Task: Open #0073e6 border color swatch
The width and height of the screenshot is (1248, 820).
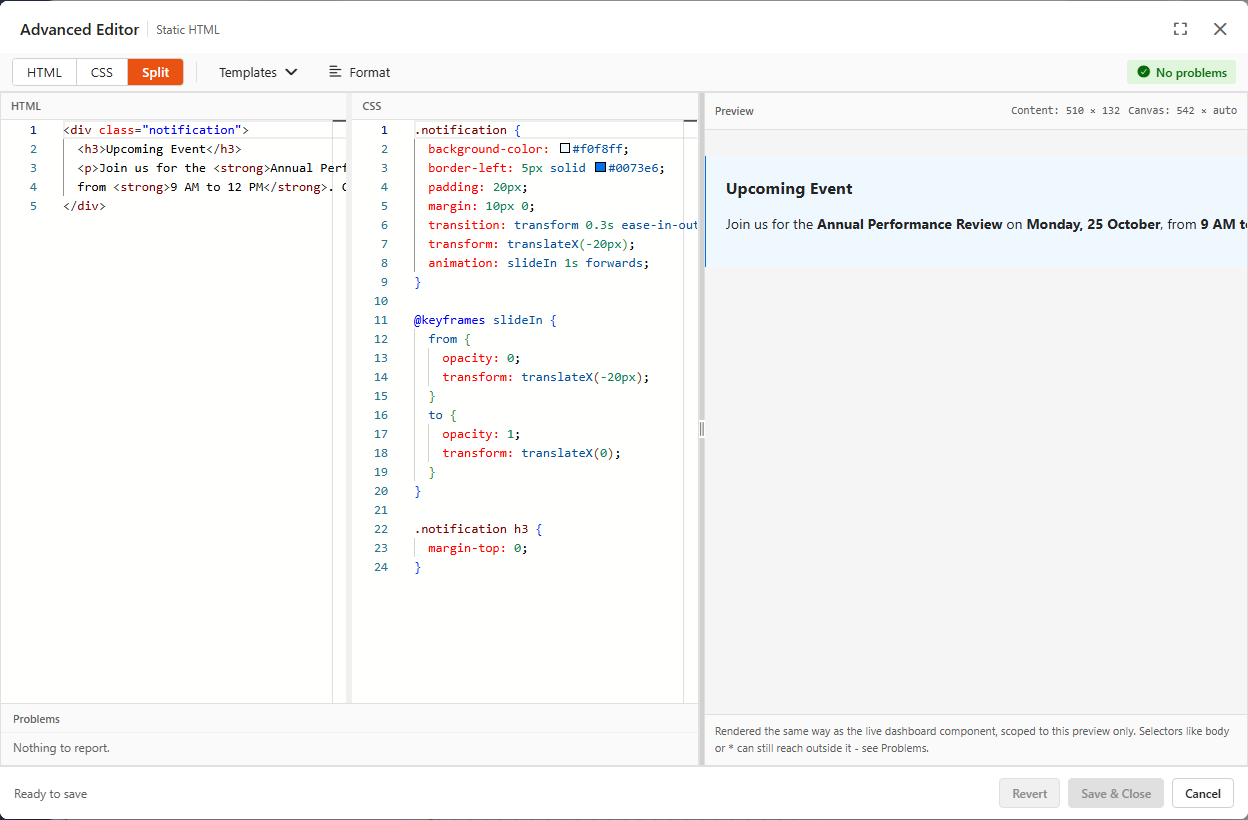Action: coord(600,167)
